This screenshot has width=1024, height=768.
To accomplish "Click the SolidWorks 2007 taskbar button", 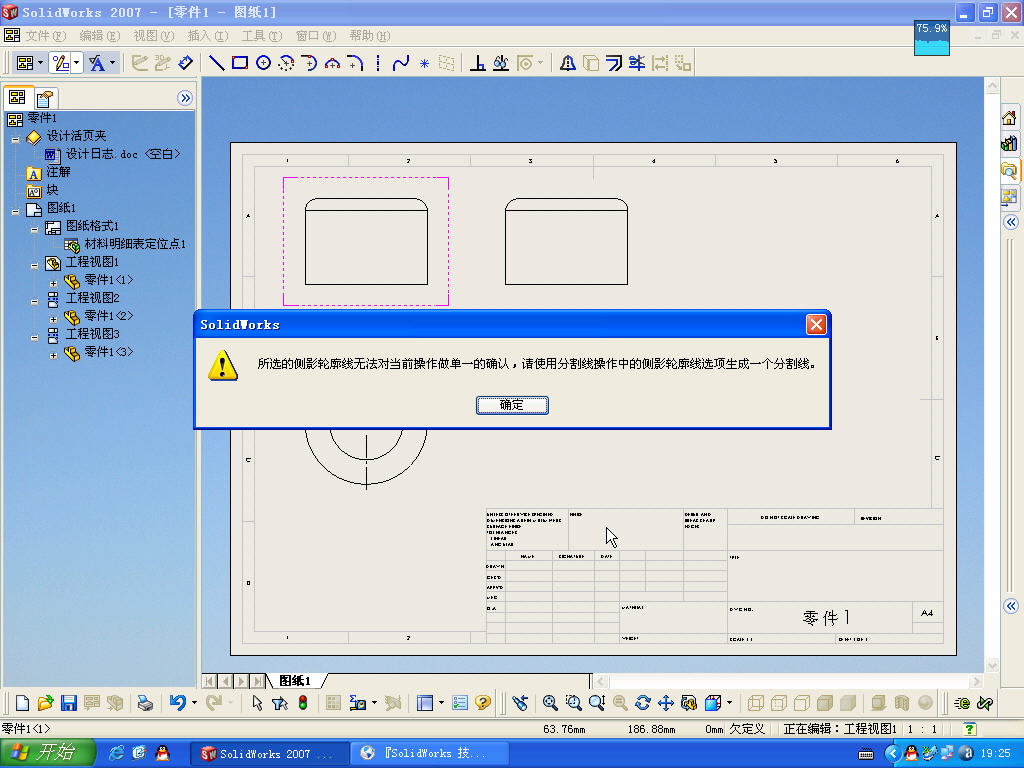I will point(268,754).
